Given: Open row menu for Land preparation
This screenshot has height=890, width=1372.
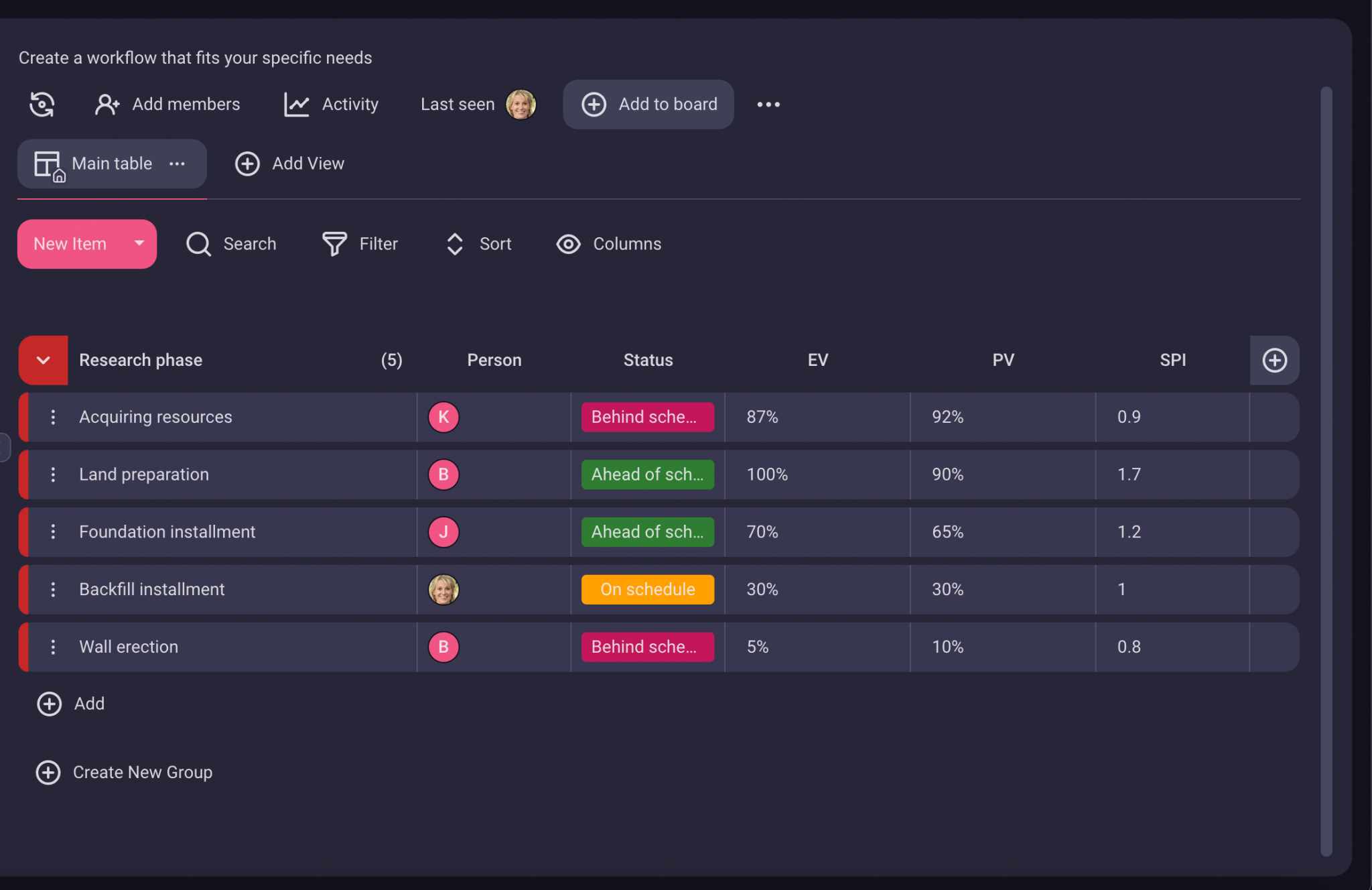Looking at the screenshot, I should point(53,474).
